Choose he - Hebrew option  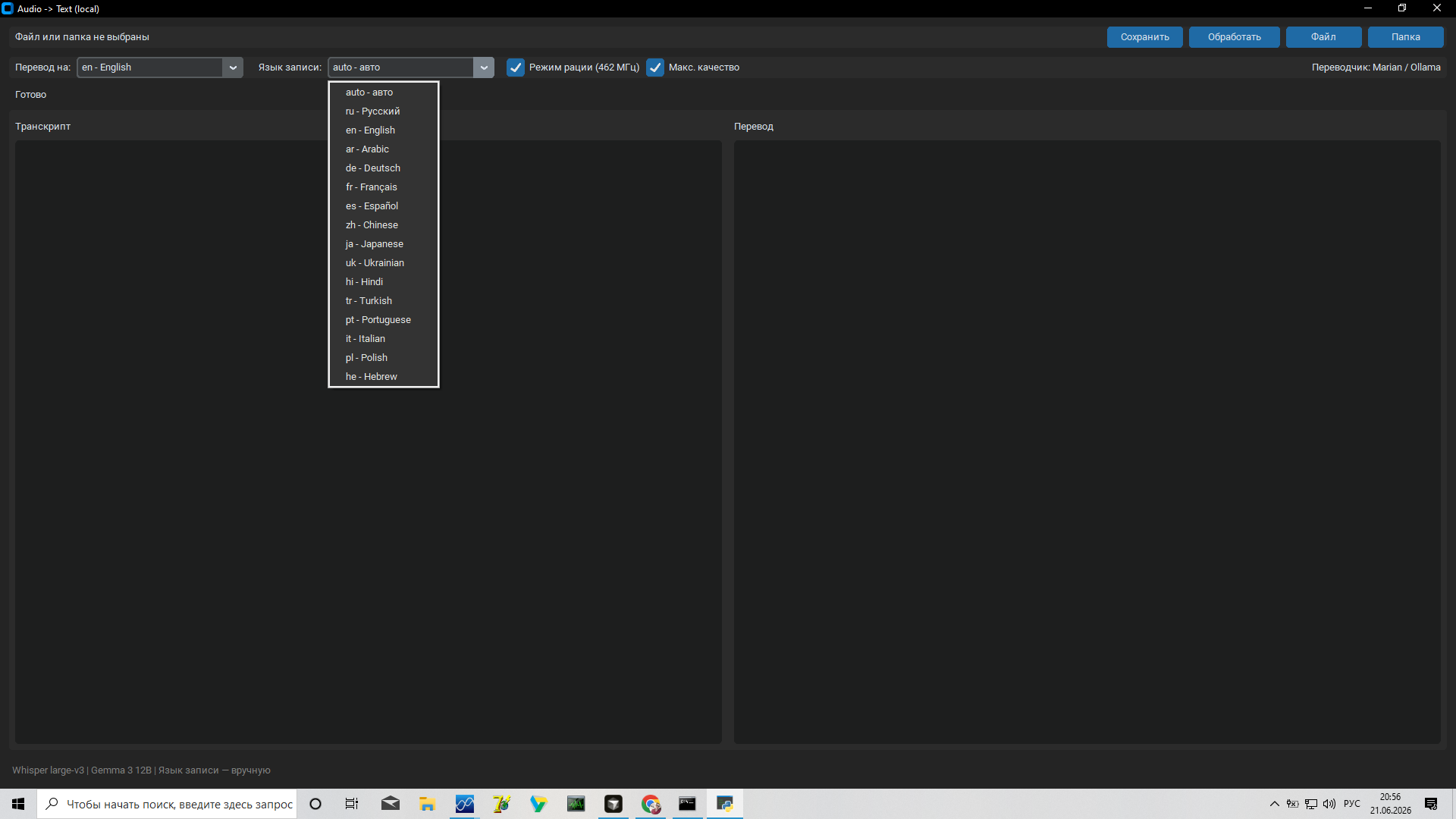click(384, 377)
